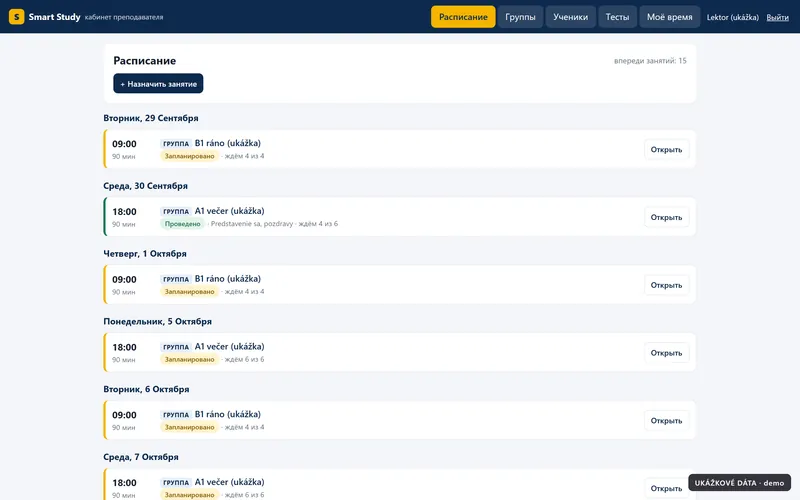This screenshot has width=800, height=500.
Task: Click ждём 6 из 6 on 5 Октября
Action: click(244, 360)
